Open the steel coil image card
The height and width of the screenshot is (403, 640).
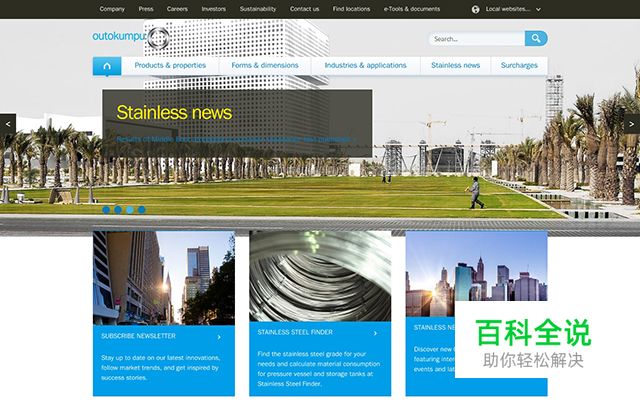point(320,276)
